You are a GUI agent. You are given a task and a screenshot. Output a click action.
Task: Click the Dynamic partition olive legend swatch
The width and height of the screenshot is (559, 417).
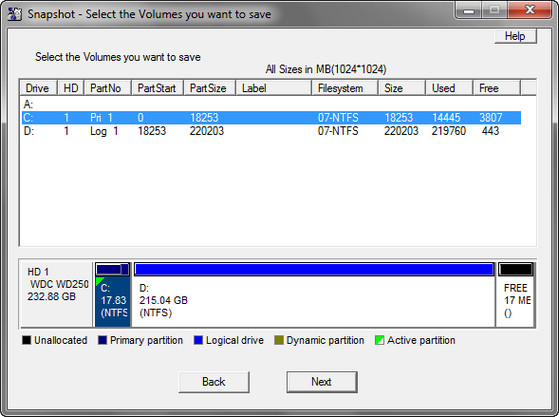[x=279, y=340]
